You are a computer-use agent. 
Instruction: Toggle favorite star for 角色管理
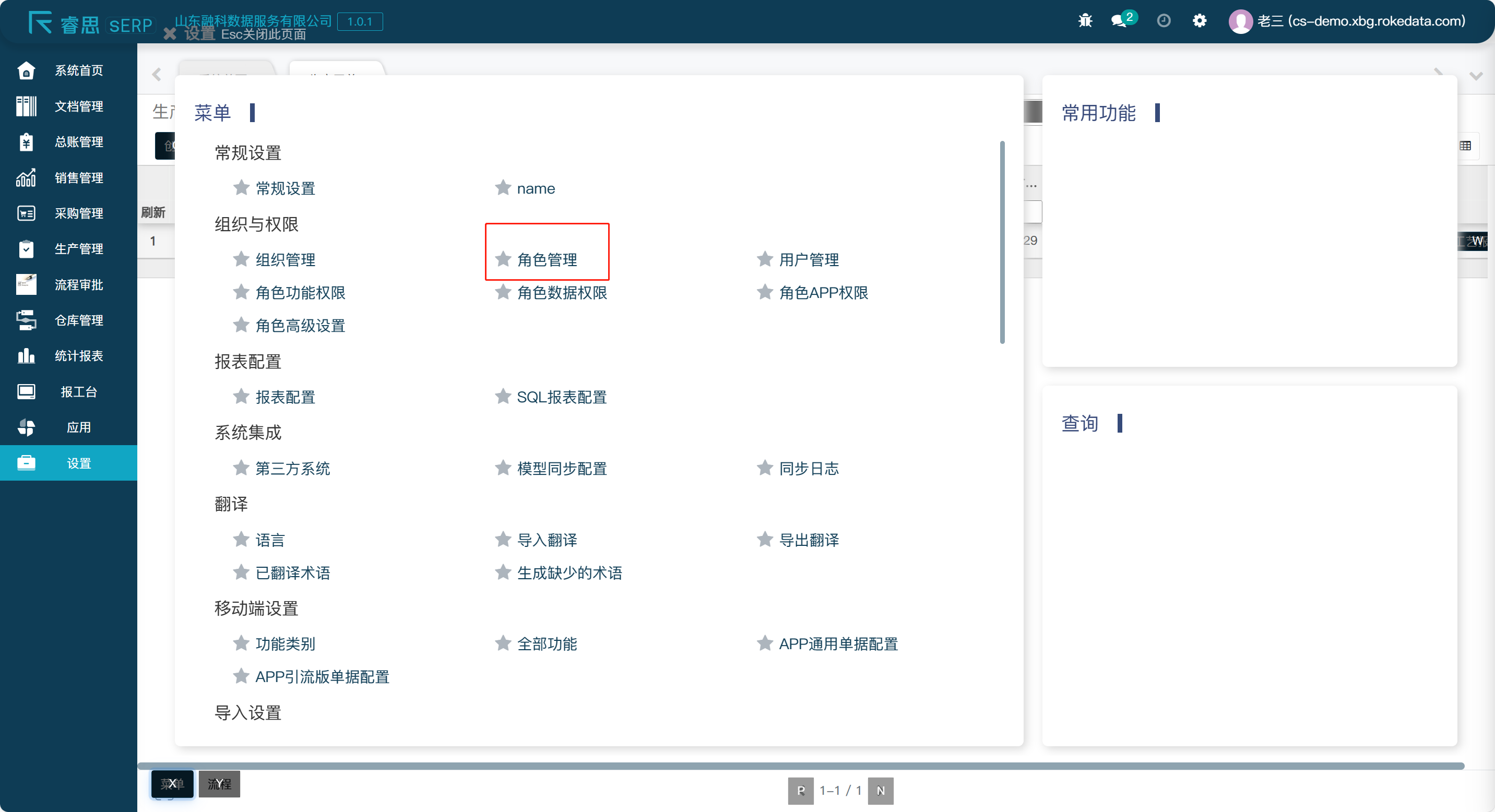[x=503, y=259]
